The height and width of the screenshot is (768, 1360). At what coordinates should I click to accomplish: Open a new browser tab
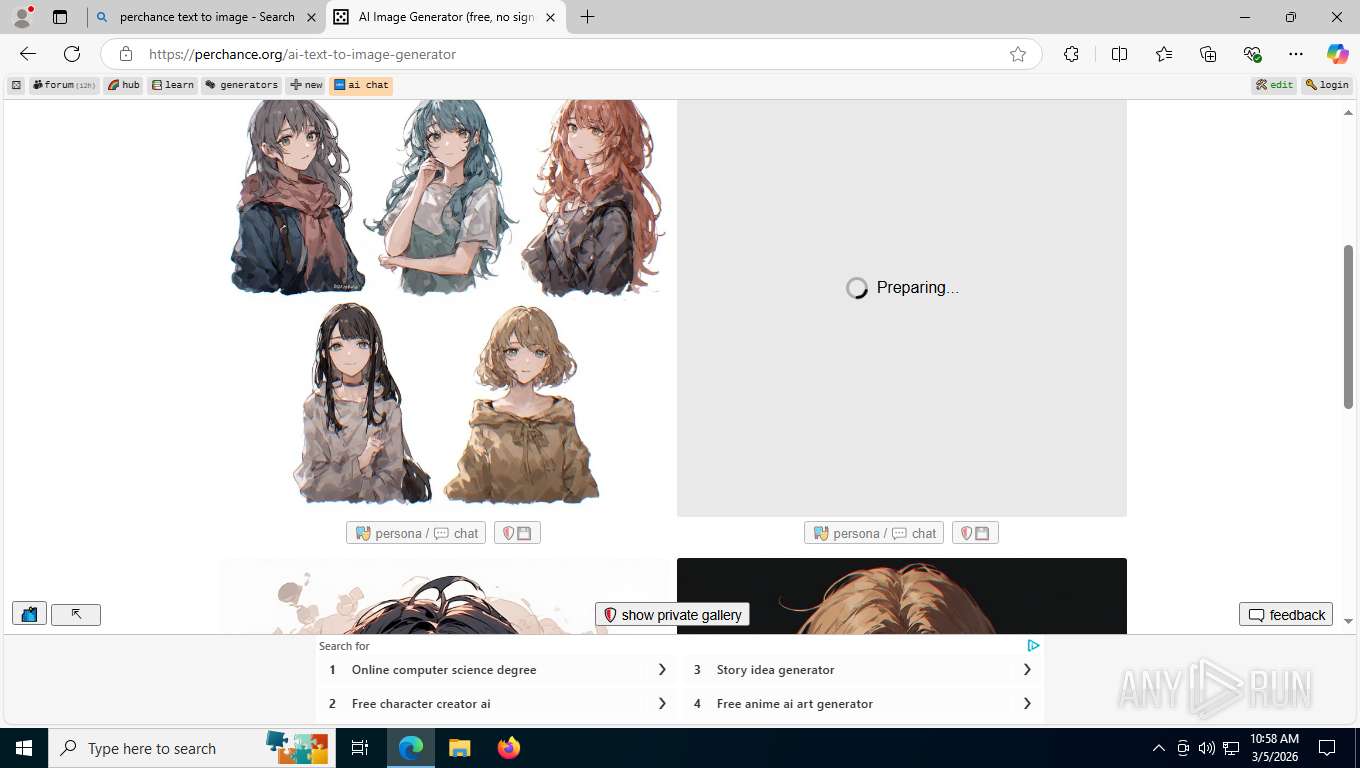(x=587, y=17)
